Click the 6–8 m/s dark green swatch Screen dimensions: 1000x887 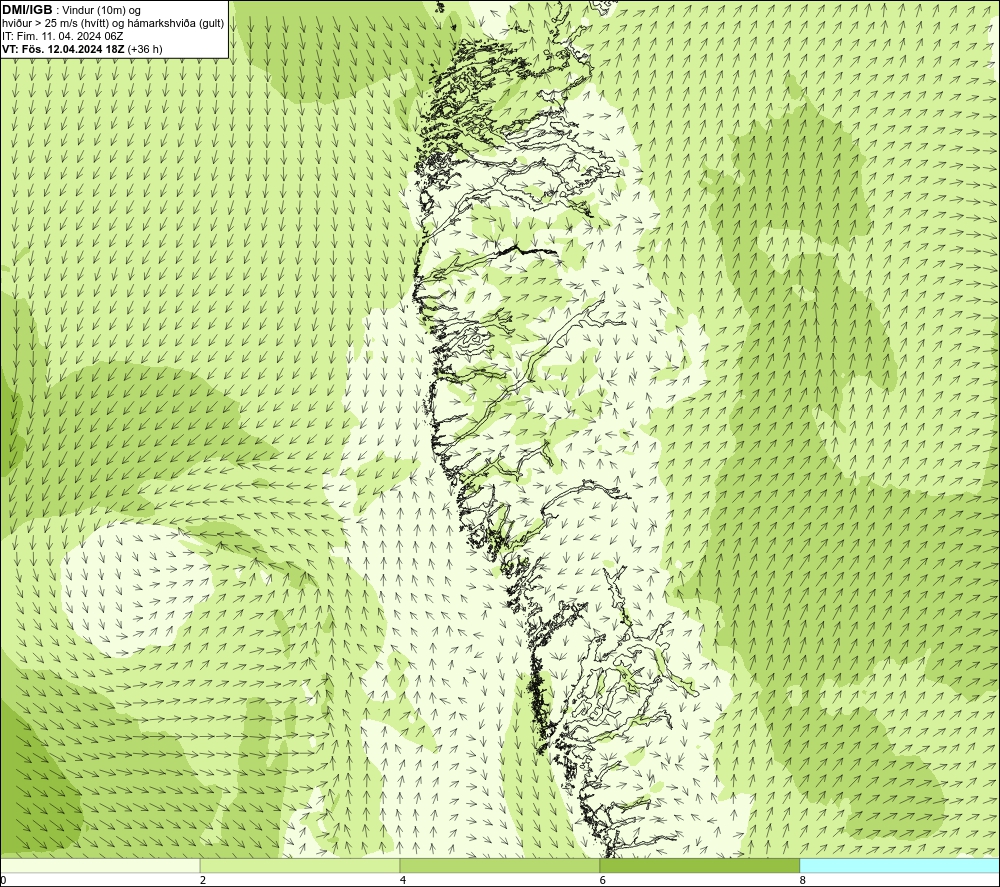click(x=700, y=865)
